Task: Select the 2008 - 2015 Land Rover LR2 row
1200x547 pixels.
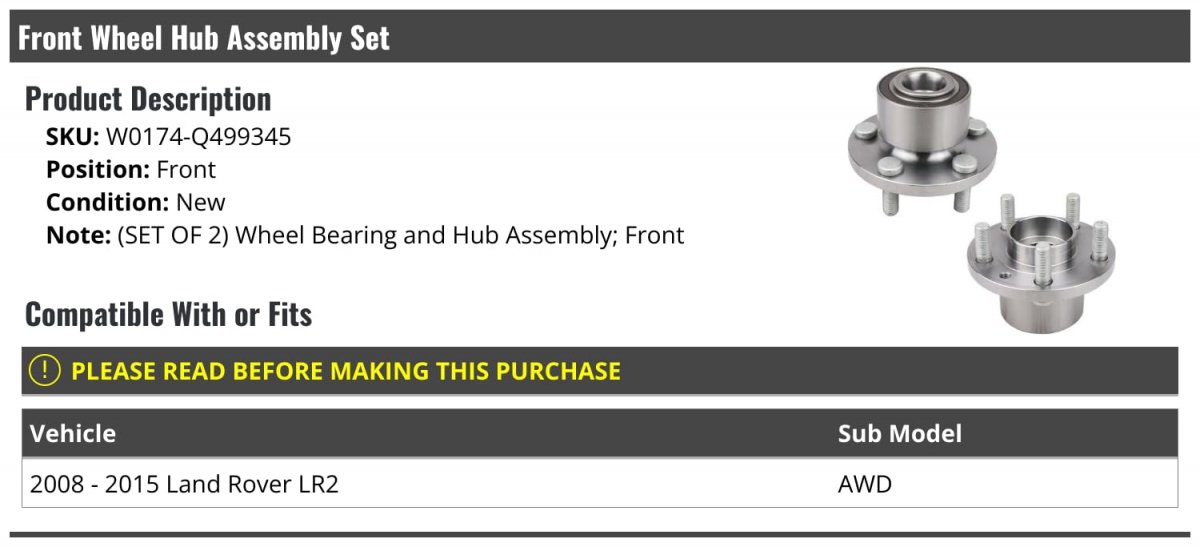Action: 599,484
